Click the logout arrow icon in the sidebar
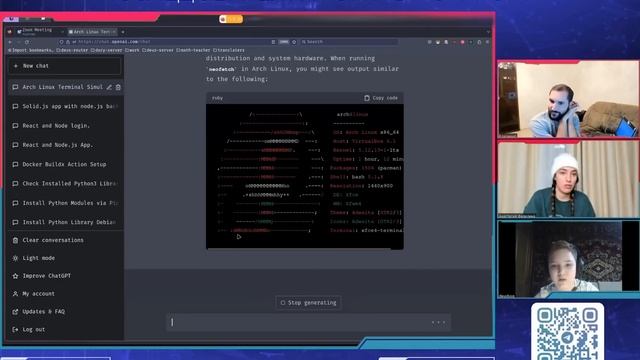640x360 pixels. coord(15,329)
